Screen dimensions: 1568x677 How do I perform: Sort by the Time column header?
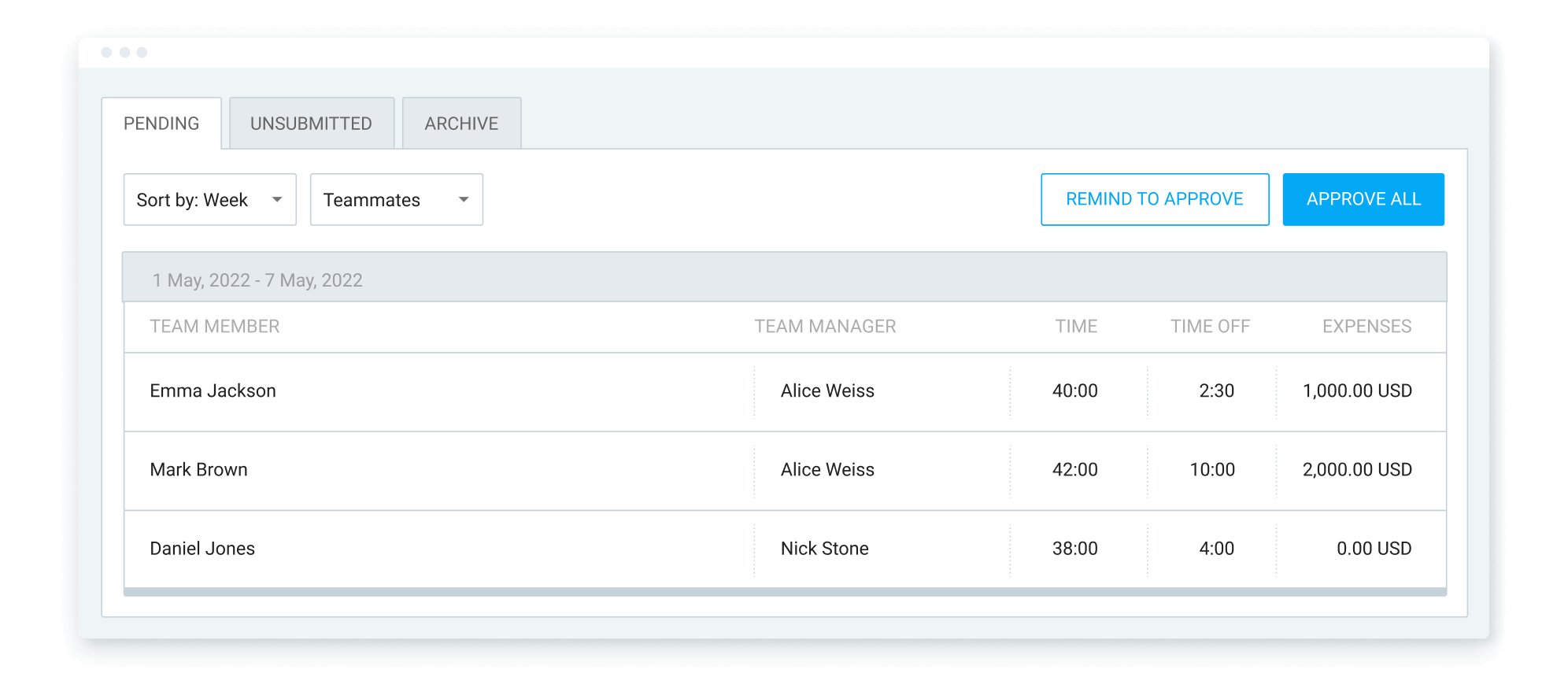(x=1076, y=327)
